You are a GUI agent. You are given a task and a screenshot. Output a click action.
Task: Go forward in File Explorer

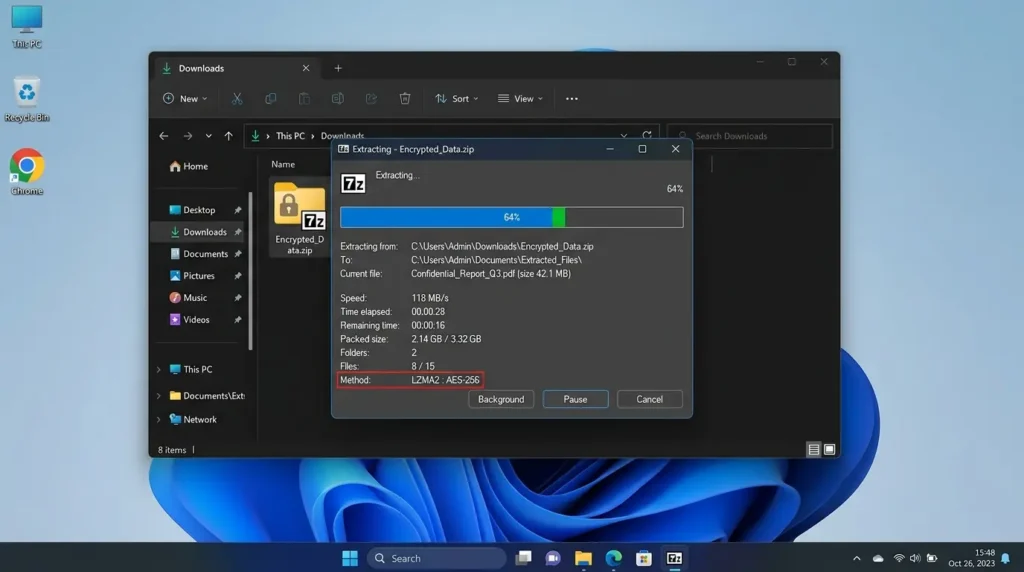[187, 136]
